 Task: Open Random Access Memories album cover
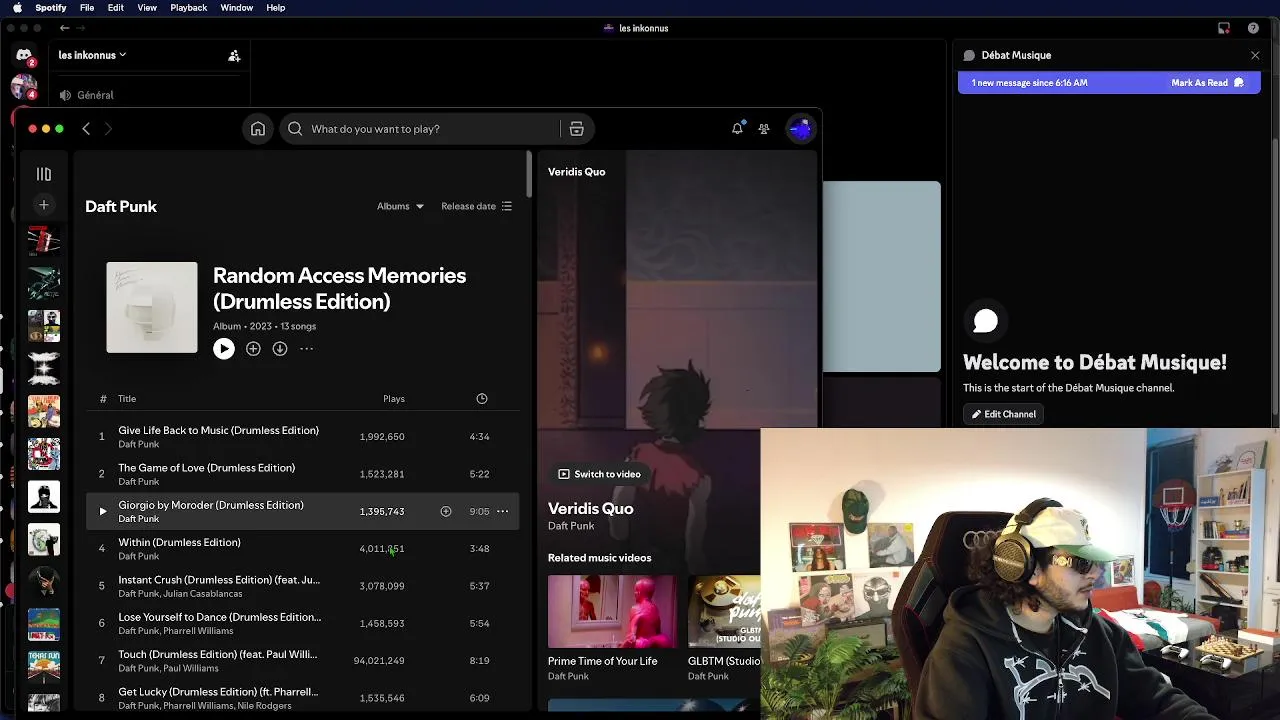[x=152, y=307]
